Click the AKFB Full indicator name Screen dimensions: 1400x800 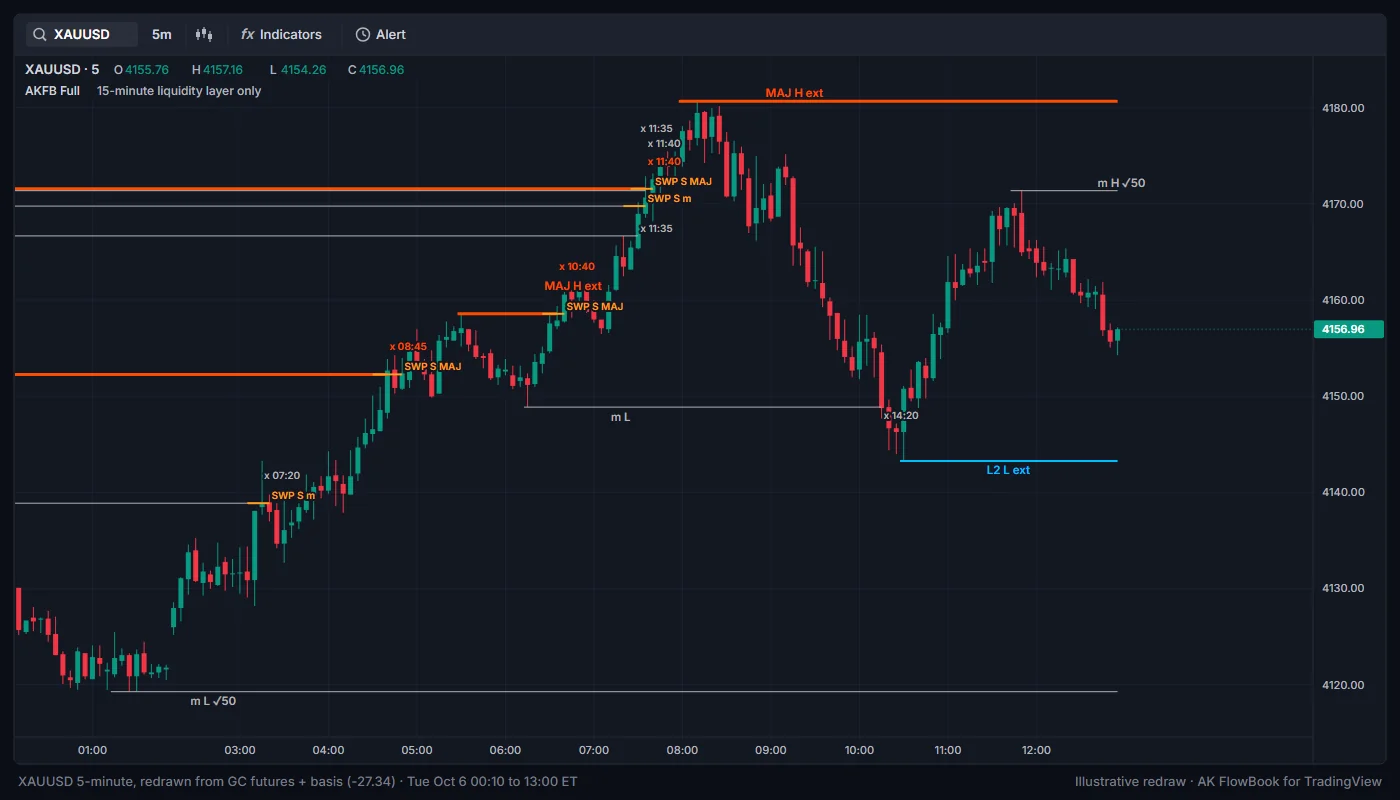pos(52,90)
